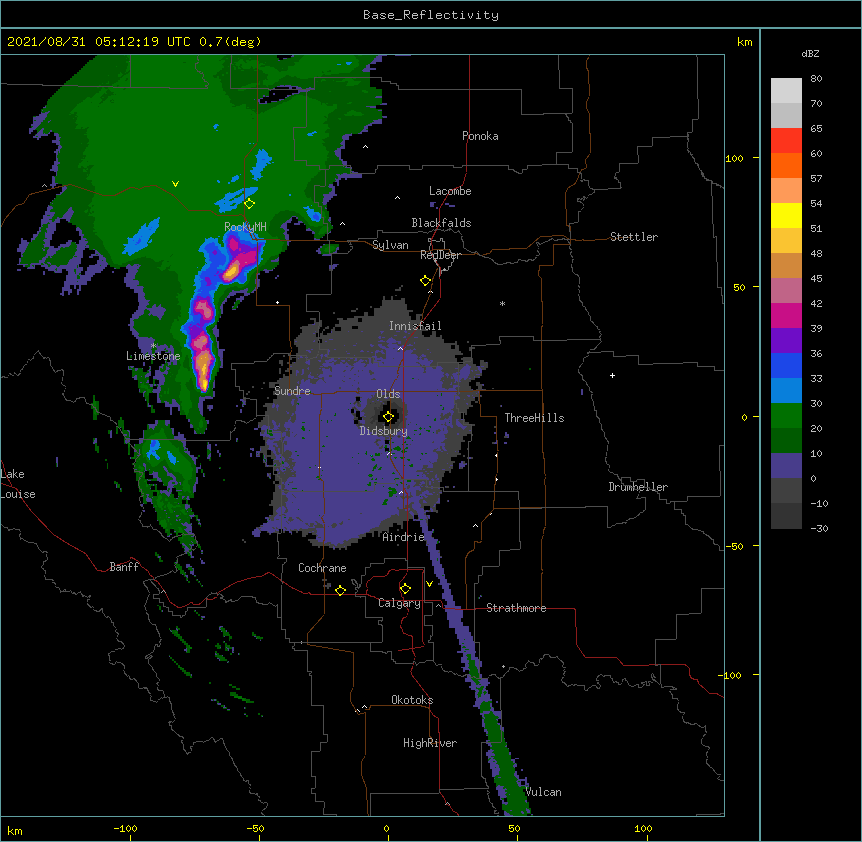Screen dimensions: 862x842
Task: Click the Didsbury city label
Action: [x=384, y=431]
